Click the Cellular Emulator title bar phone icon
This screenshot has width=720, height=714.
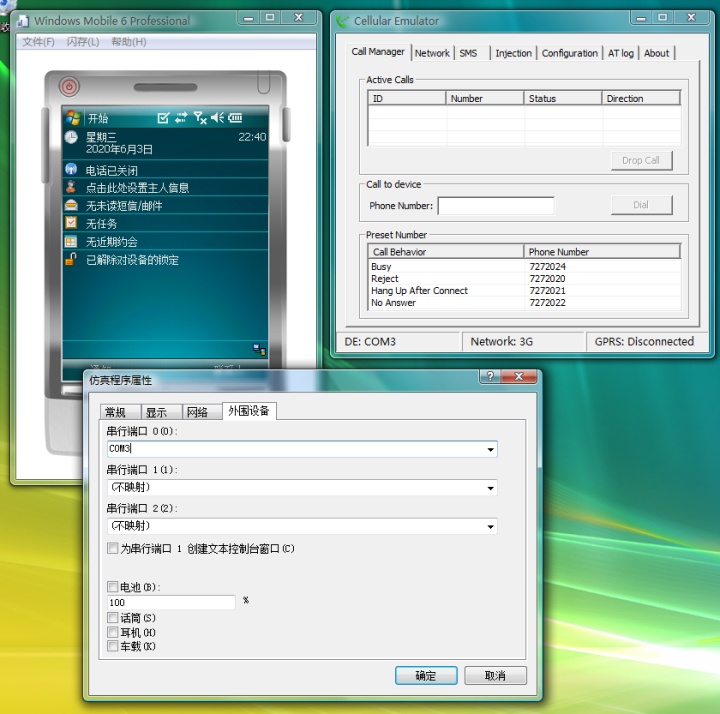pyautogui.click(x=342, y=21)
